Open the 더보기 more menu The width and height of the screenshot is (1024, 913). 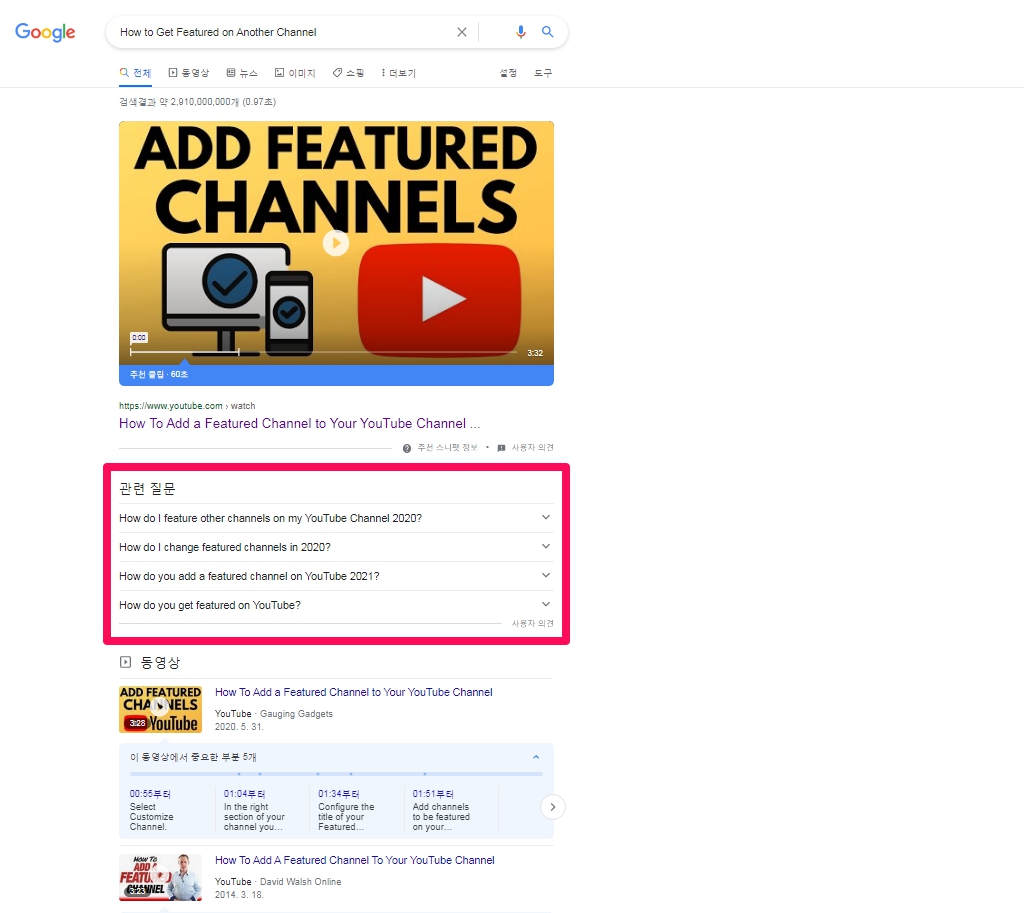pos(398,72)
